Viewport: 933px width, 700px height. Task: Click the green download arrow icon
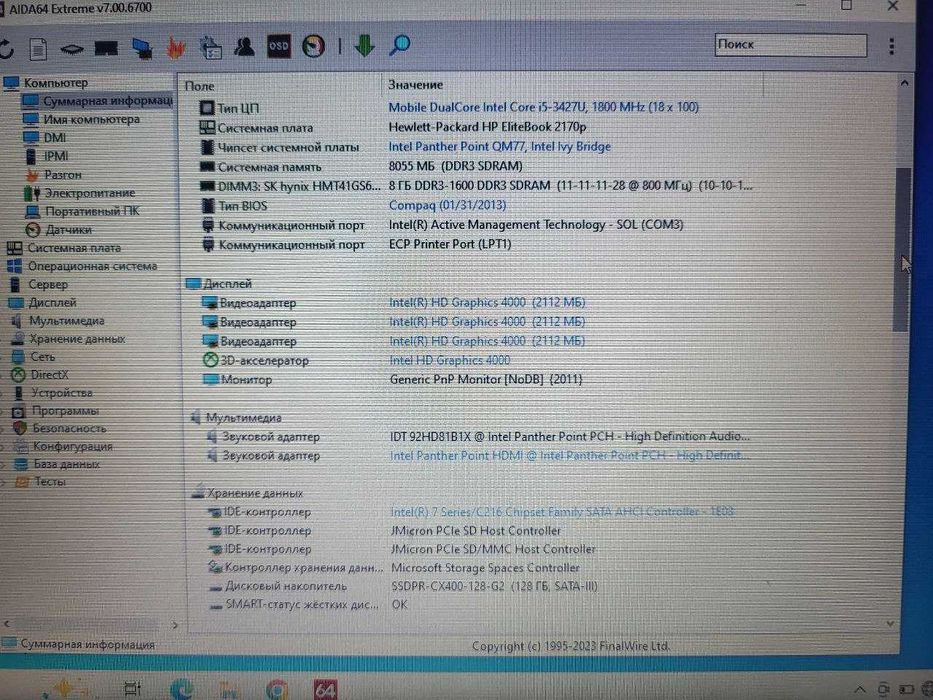pyautogui.click(x=364, y=46)
